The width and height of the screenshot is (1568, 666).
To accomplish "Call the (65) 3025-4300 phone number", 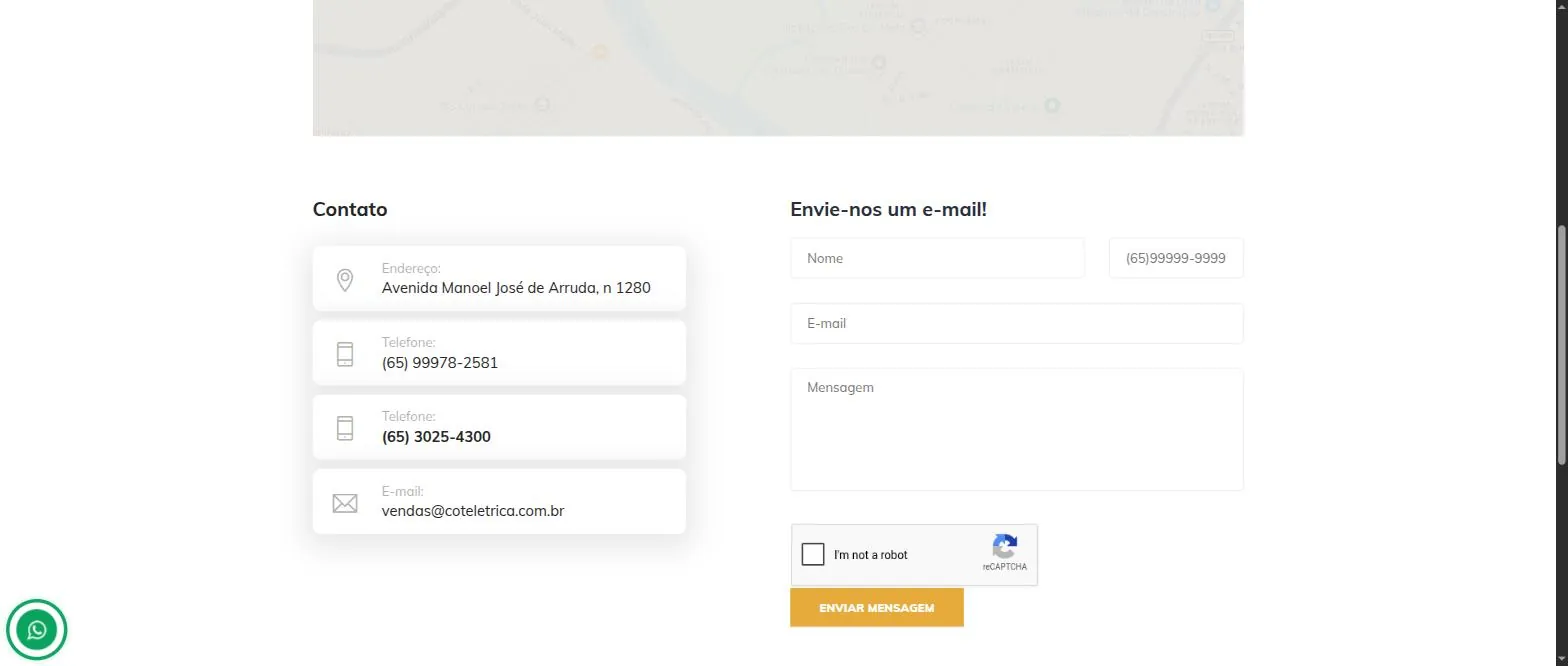I will point(436,437).
